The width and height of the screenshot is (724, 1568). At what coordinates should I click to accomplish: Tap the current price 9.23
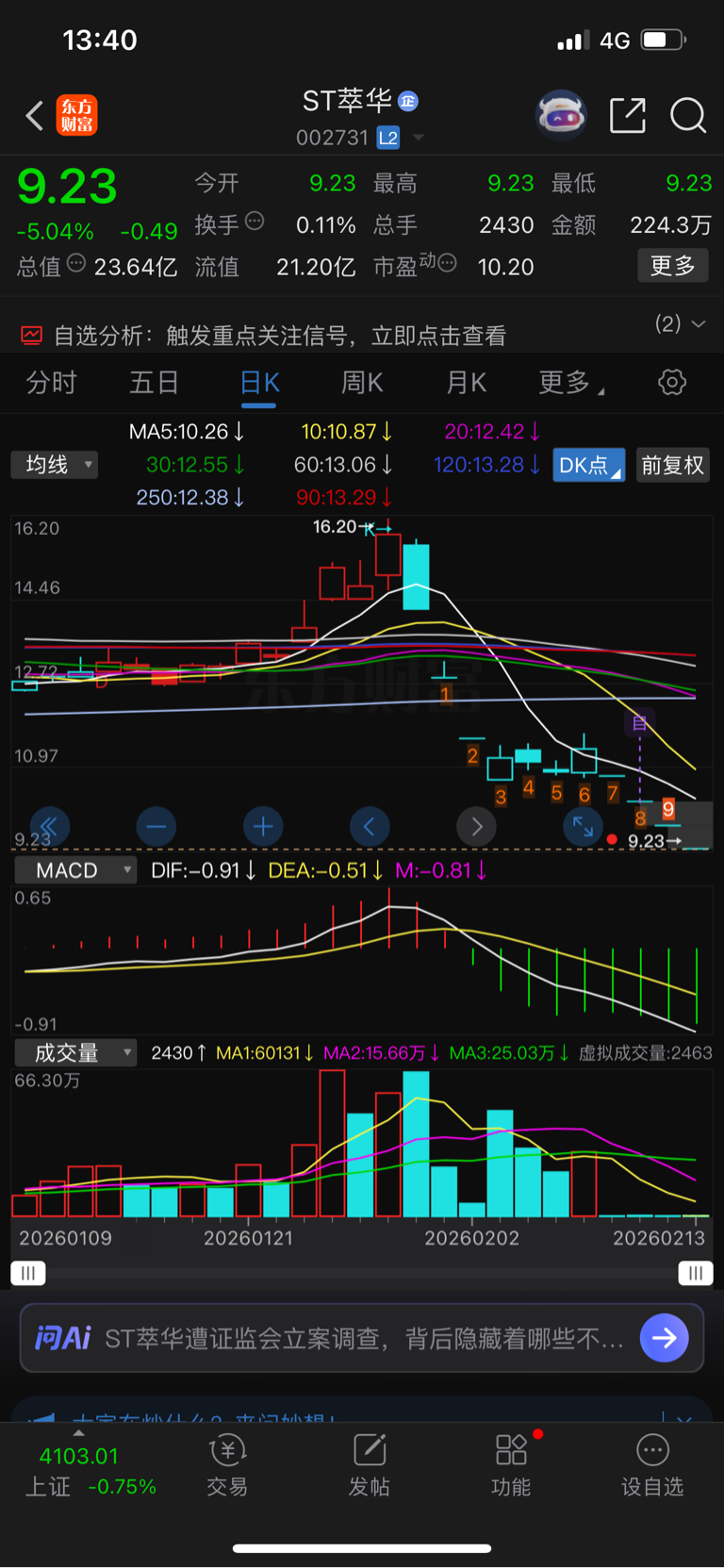(x=67, y=187)
